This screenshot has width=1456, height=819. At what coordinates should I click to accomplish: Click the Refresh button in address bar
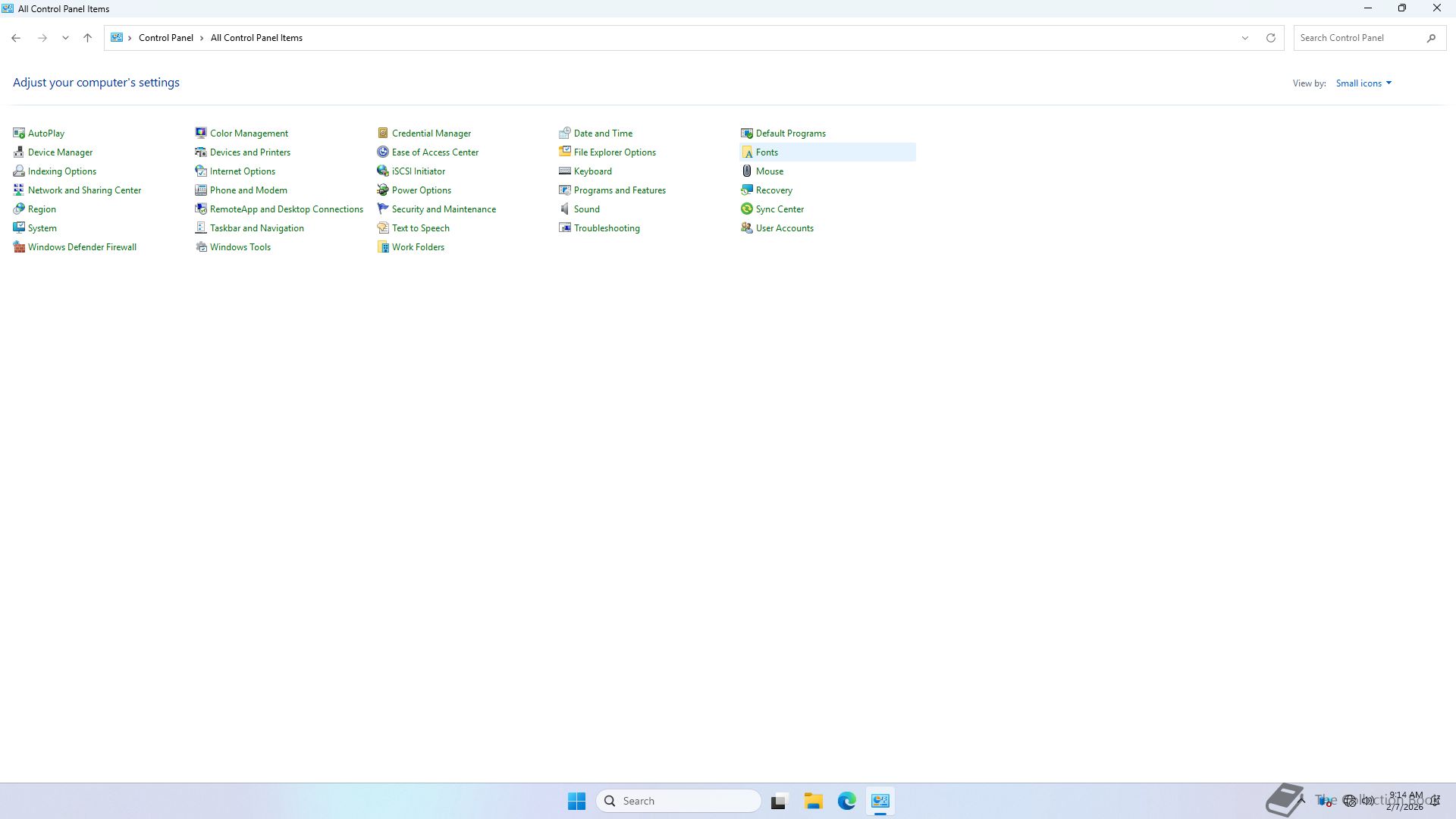pyautogui.click(x=1271, y=38)
